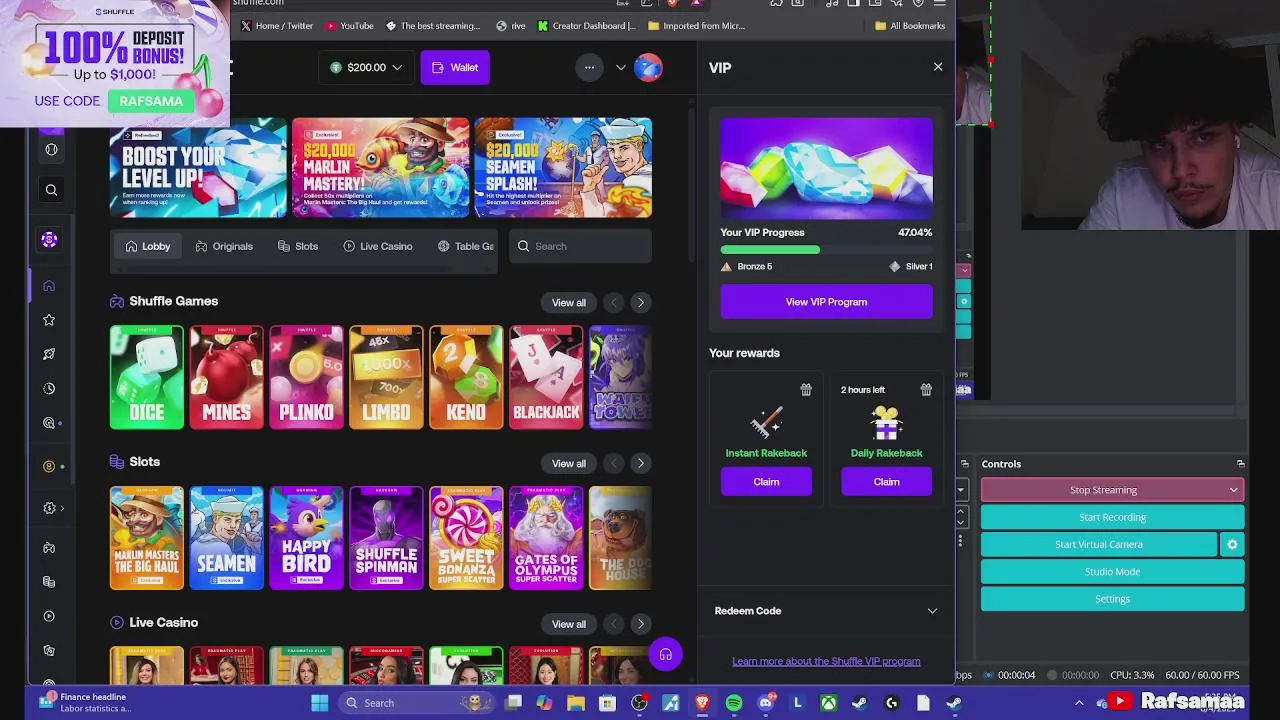Open favorites star icon in sidebar
The width and height of the screenshot is (1280, 720).
[x=49, y=320]
